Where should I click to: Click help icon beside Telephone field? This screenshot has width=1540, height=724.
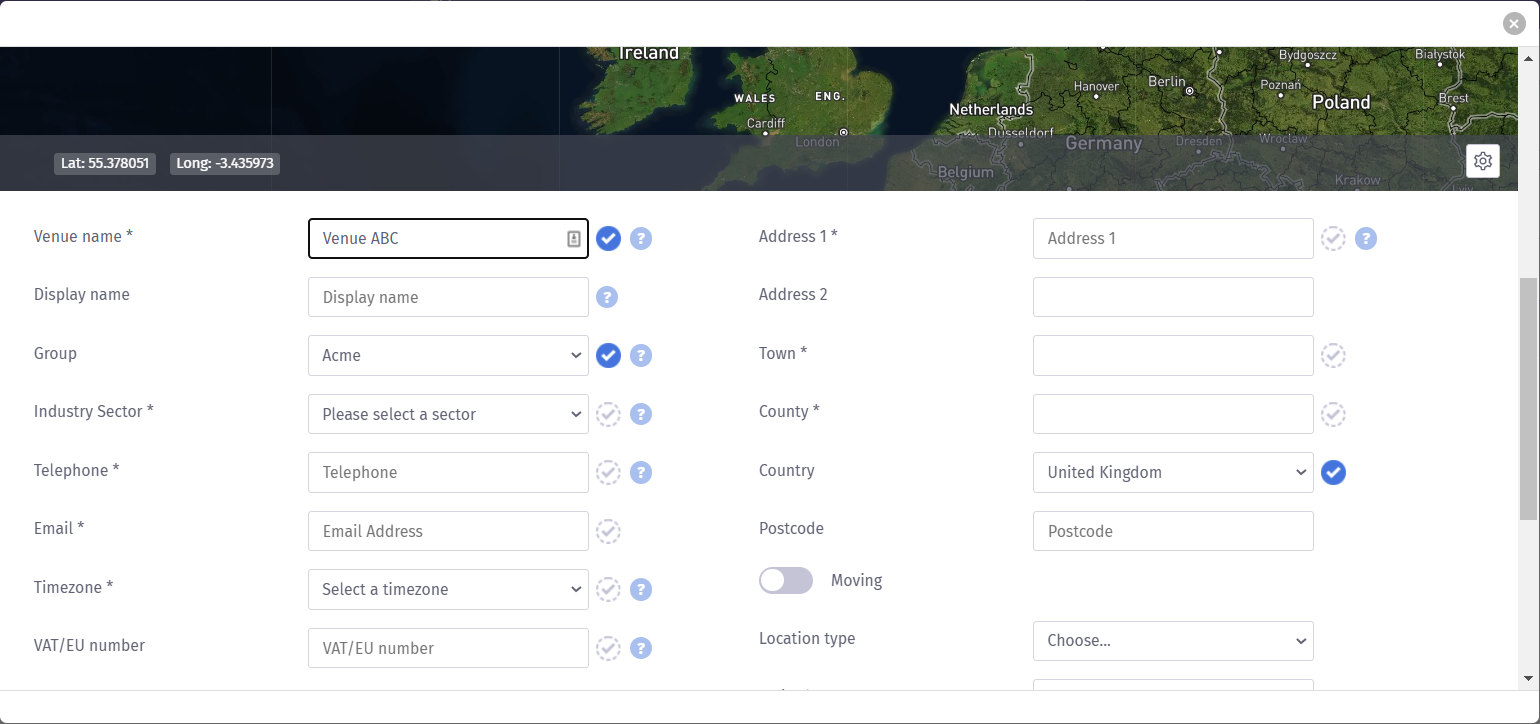coord(641,472)
